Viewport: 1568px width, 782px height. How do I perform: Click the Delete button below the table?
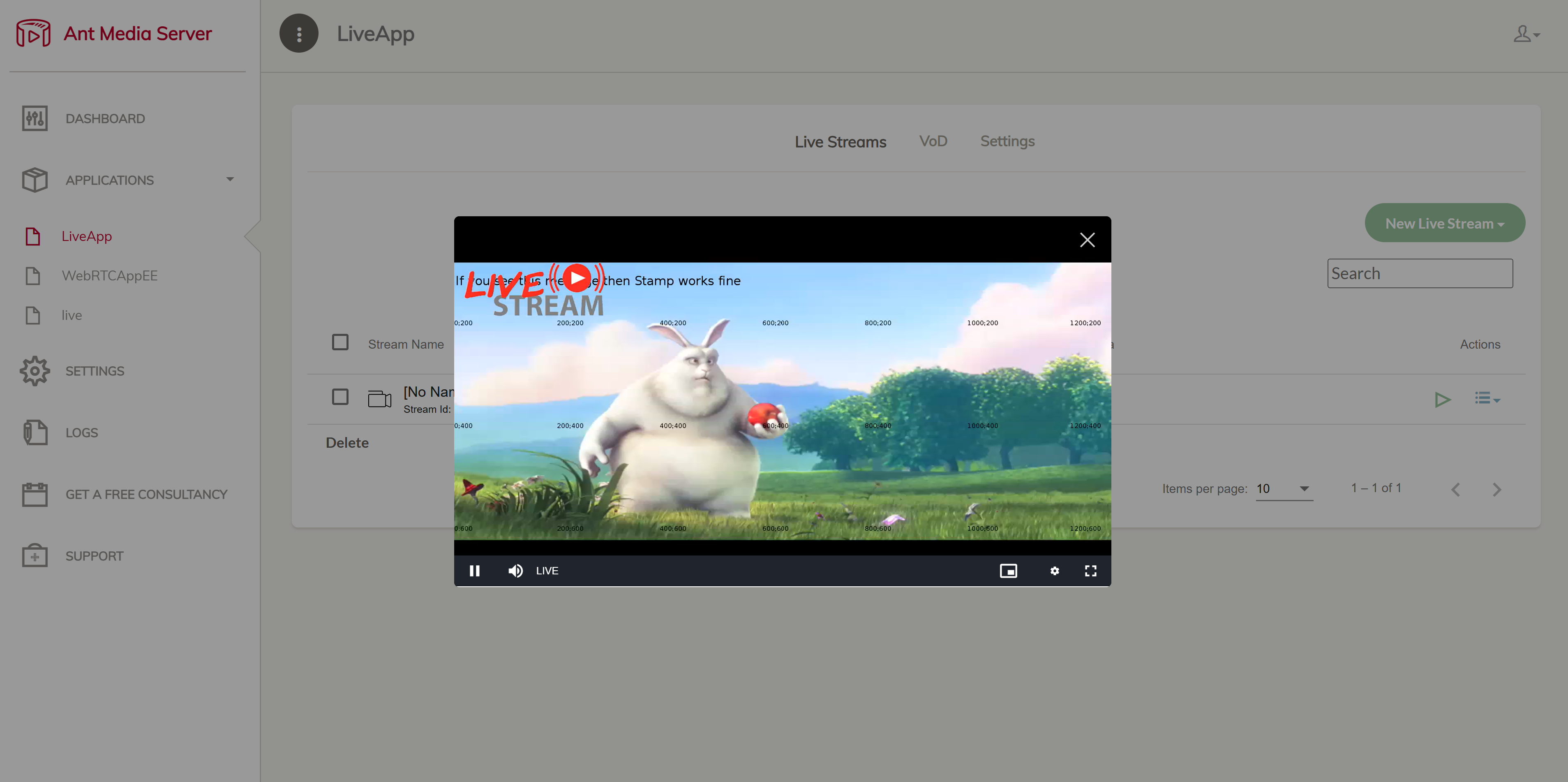coord(347,443)
